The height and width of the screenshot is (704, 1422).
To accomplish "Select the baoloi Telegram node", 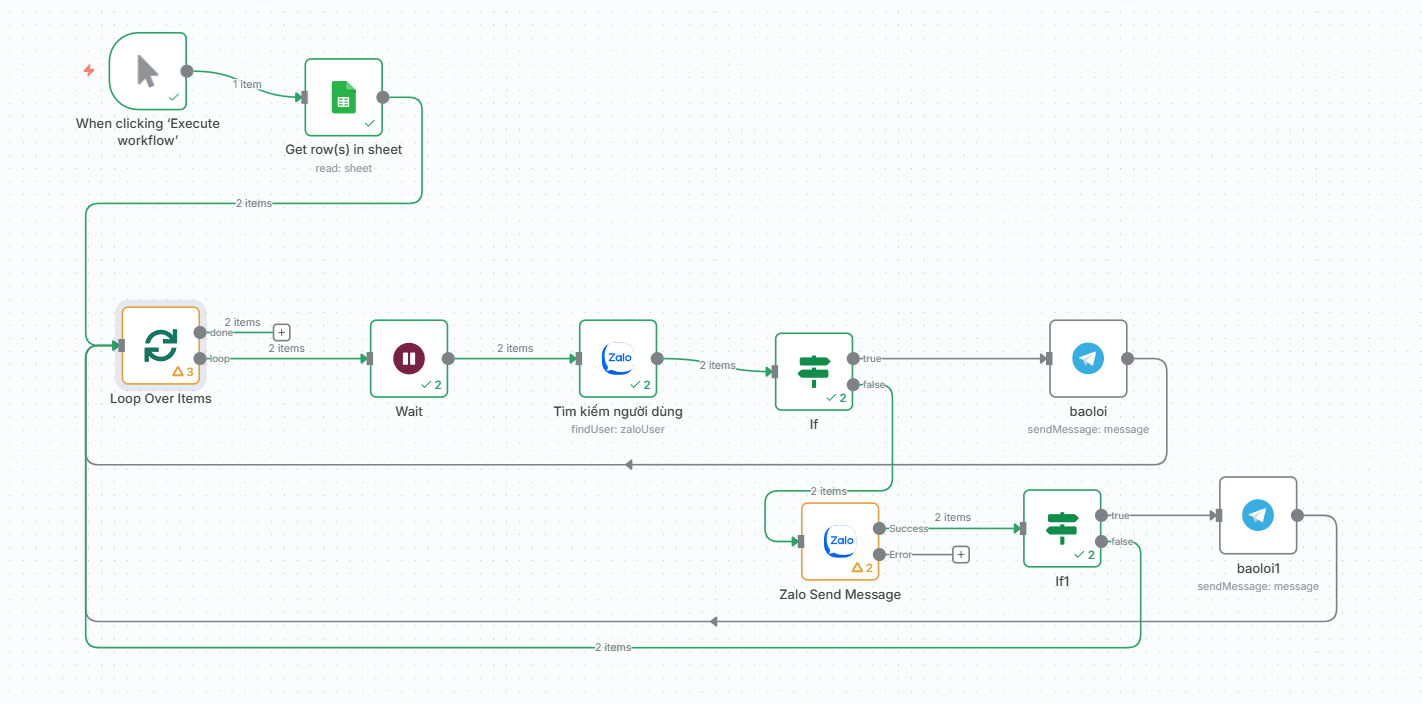I will coord(1088,358).
